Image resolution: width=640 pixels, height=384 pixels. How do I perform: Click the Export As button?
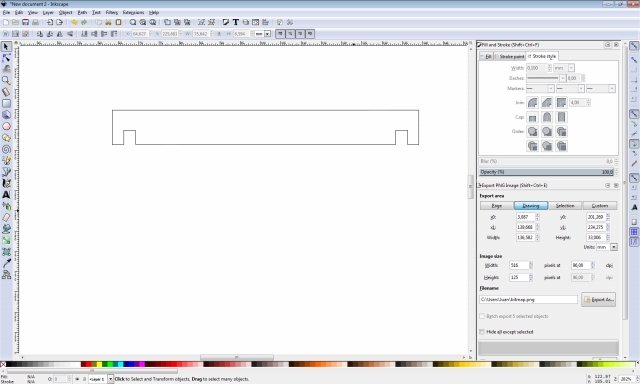(x=598, y=300)
